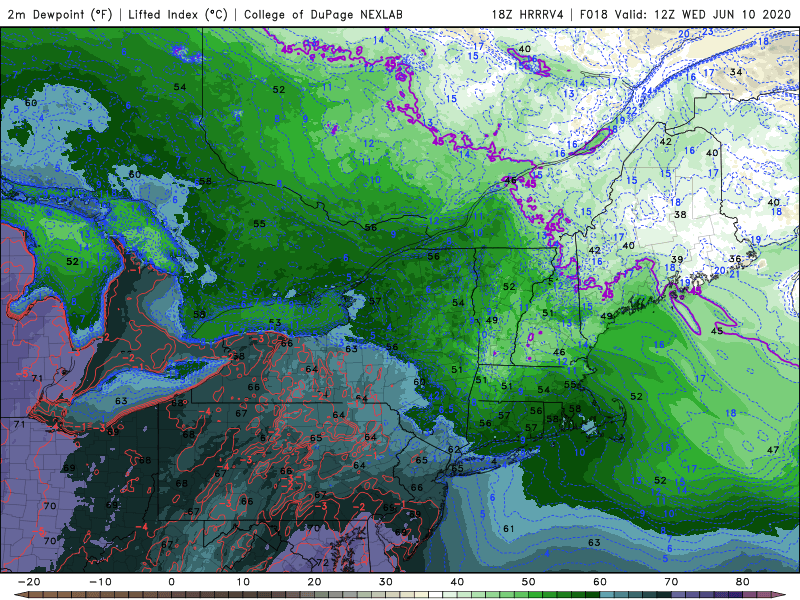The height and width of the screenshot is (600, 800).
Task: Click the black "53" dewpoint value
Action: coord(275,322)
